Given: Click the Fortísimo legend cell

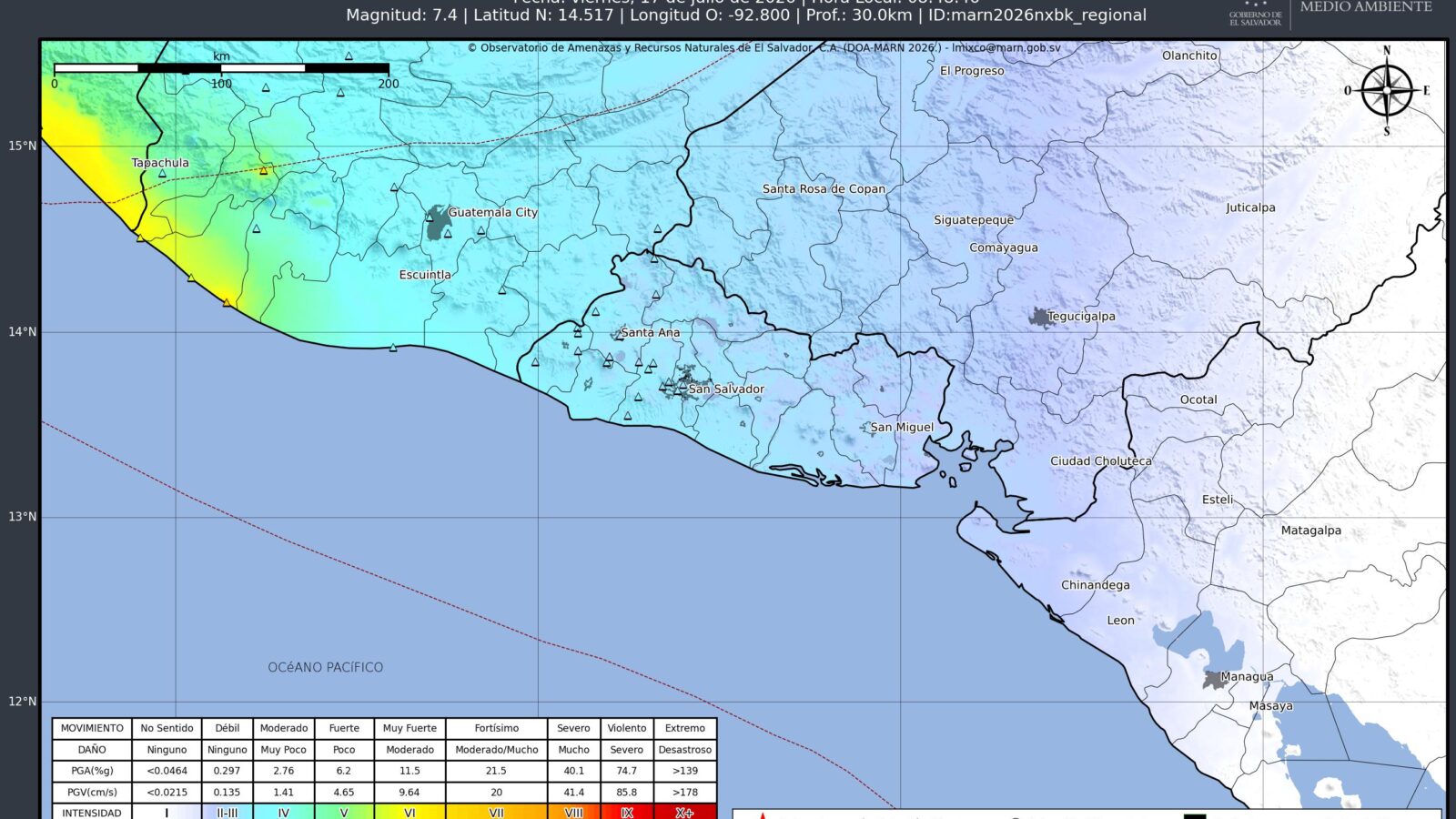Looking at the screenshot, I should pyautogui.click(x=497, y=728).
